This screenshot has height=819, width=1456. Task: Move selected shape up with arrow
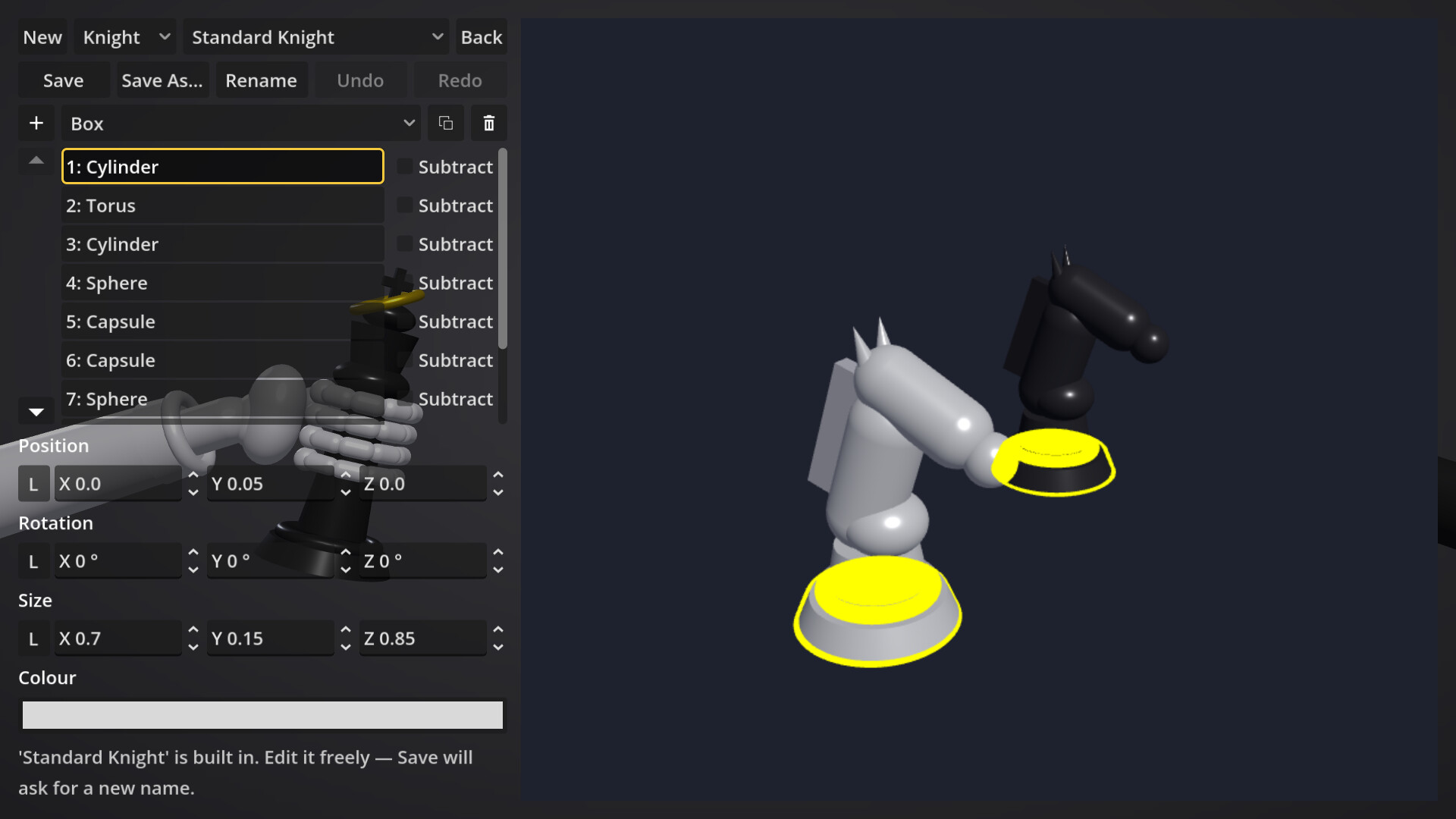(x=36, y=161)
